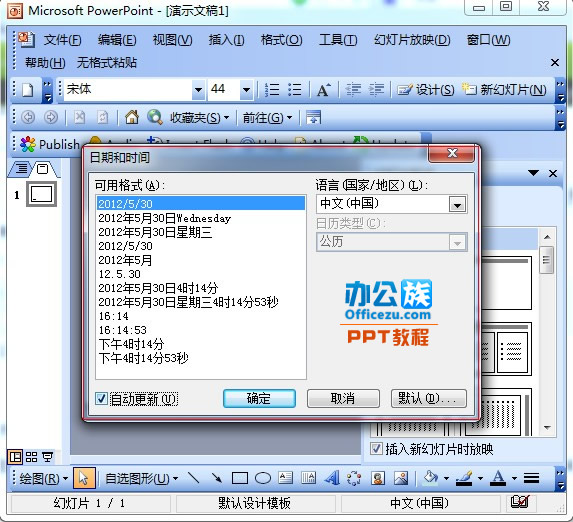The width and height of the screenshot is (573, 522).
Task: Click the Show Only Web Toolbar icon
Action: click(313, 117)
